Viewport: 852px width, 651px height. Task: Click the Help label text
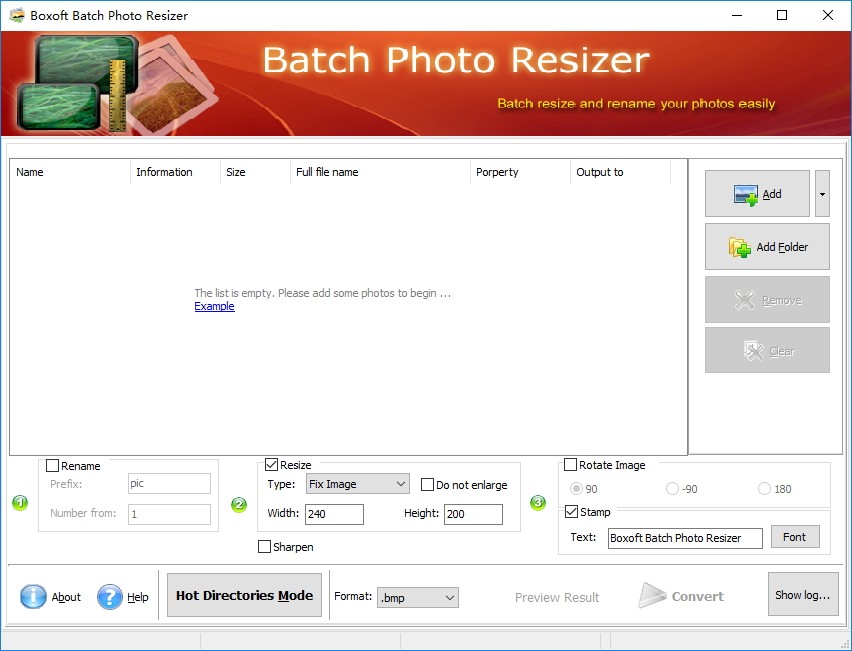click(138, 597)
